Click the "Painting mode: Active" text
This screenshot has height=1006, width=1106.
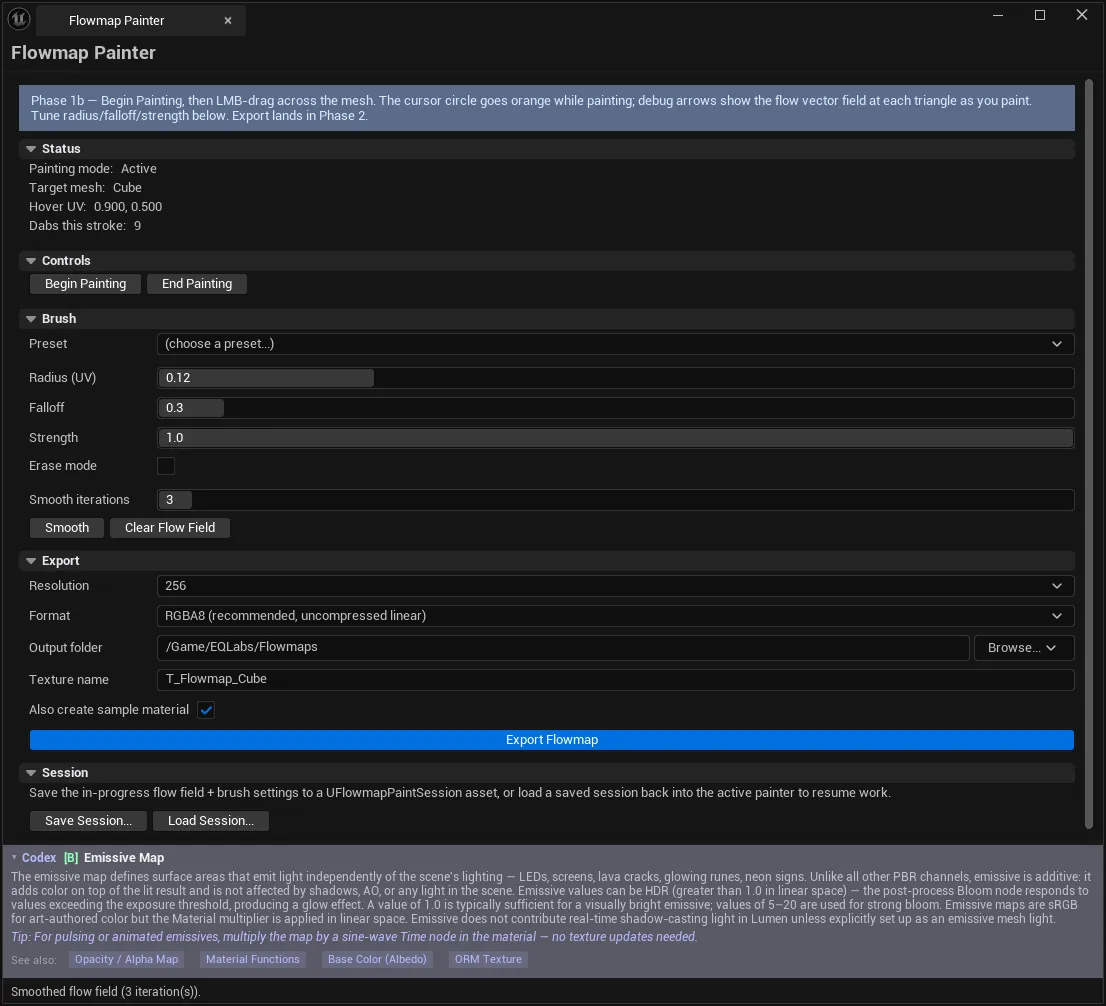coord(92,169)
